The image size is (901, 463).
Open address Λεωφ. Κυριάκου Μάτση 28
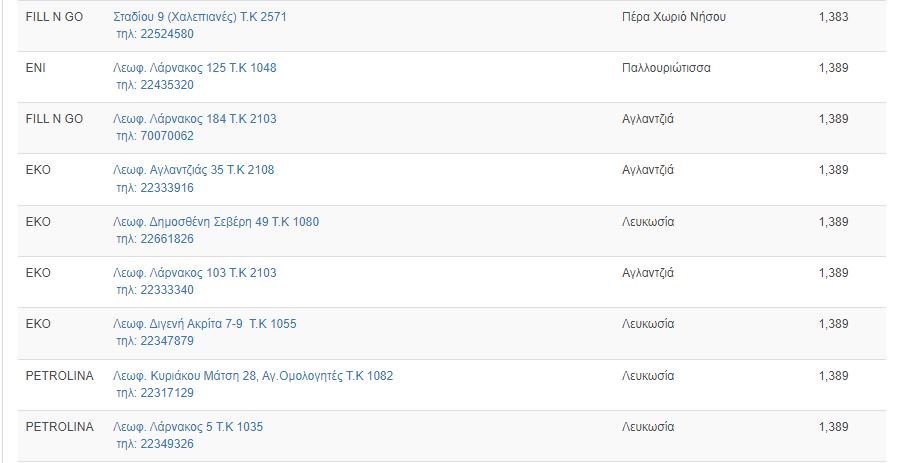pyautogui.click(x=253, y=376)
